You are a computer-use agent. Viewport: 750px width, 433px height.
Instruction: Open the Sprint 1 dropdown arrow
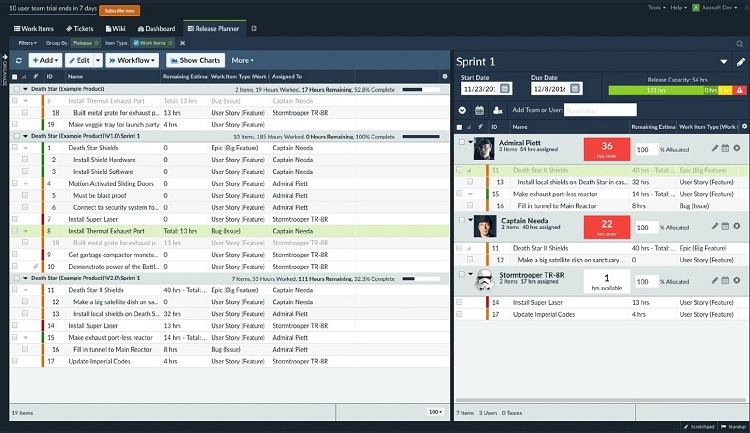(x=724, y=62)
